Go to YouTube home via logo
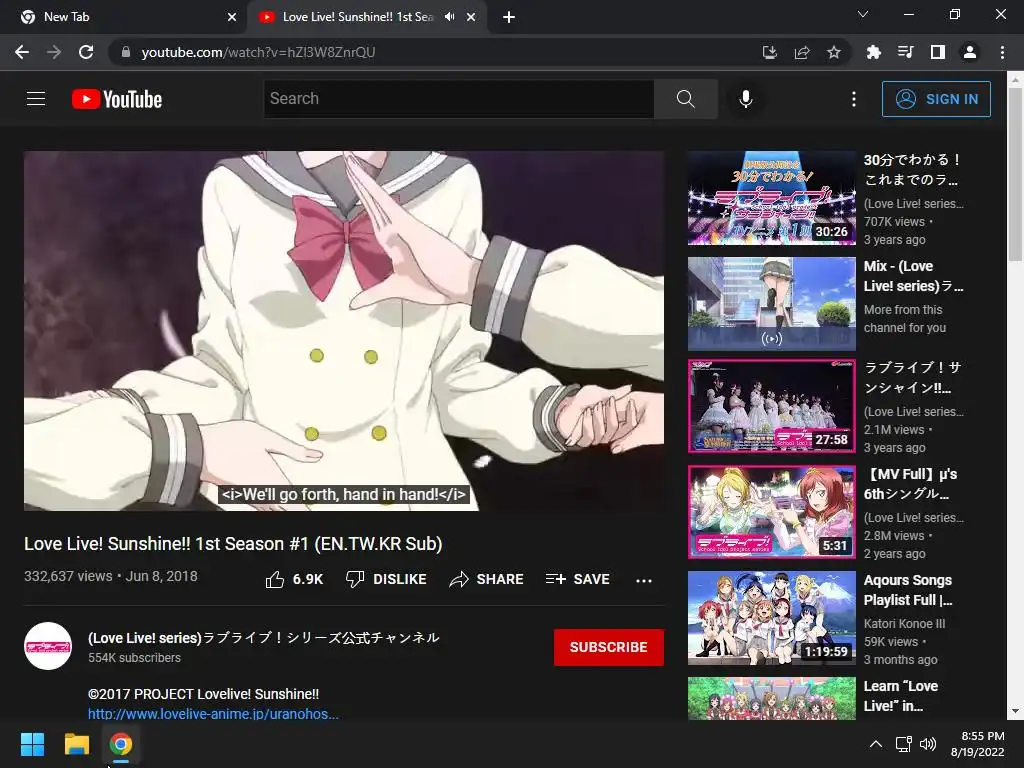Screen dimensions: 1024x768 (117, 99)
